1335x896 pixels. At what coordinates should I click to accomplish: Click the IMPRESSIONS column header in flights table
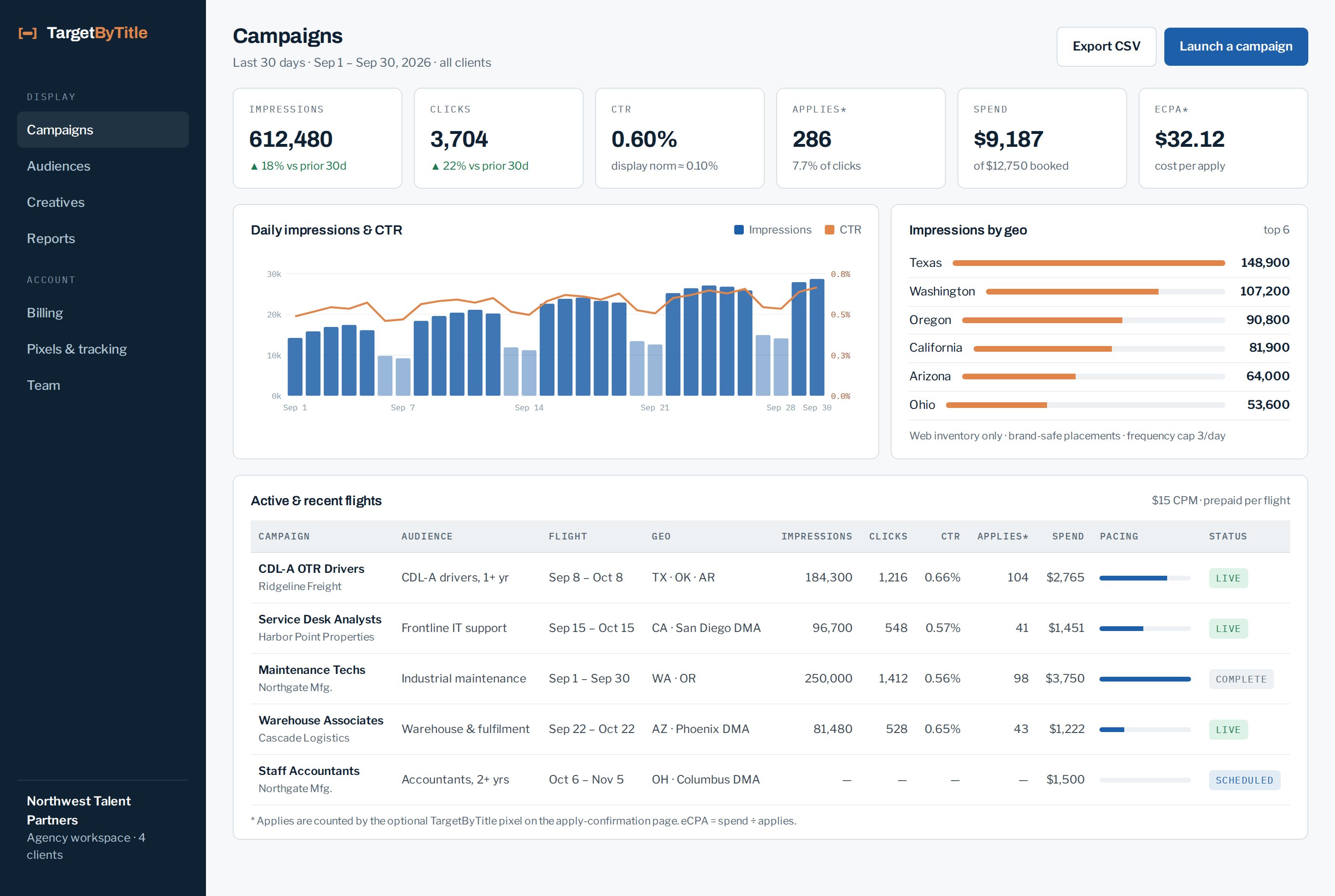click(x=817, y=536)
